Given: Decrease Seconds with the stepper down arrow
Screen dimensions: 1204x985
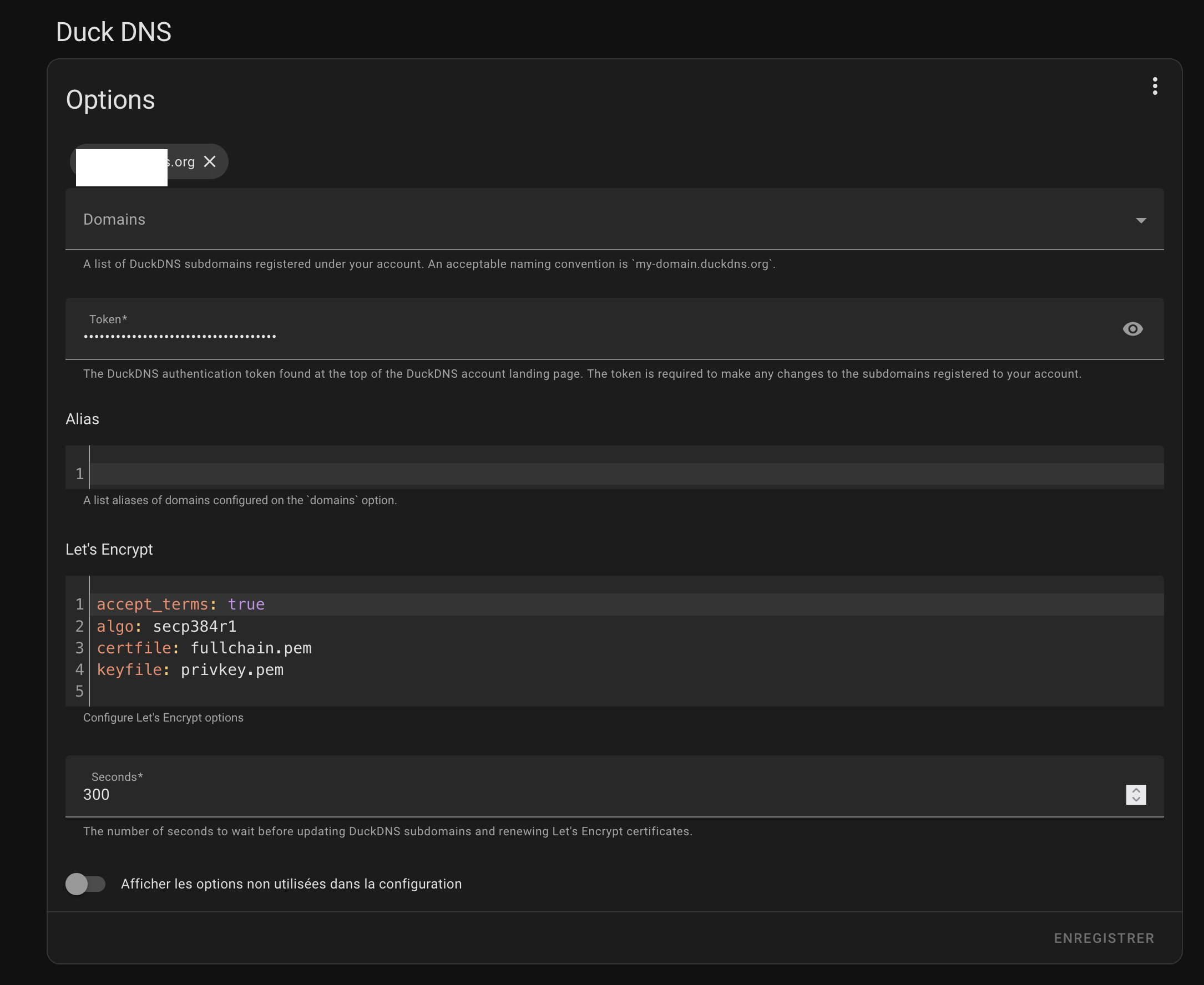Looking at the screenshot, I should tap(1136, 799).
